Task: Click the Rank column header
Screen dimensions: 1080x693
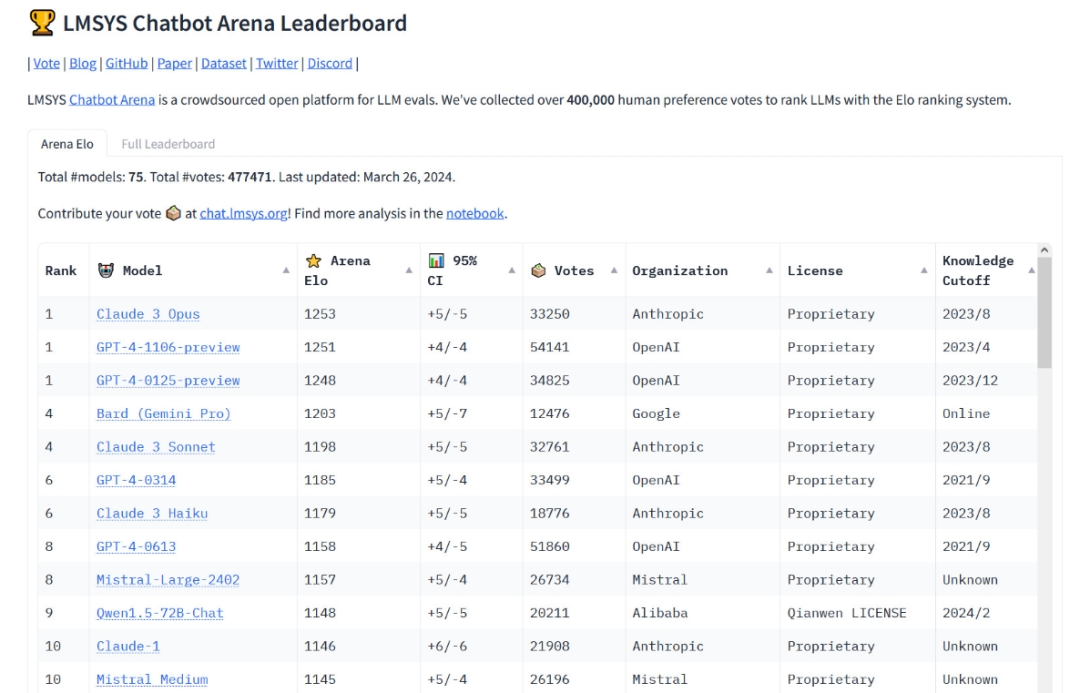Action: [x=61, y=271]
